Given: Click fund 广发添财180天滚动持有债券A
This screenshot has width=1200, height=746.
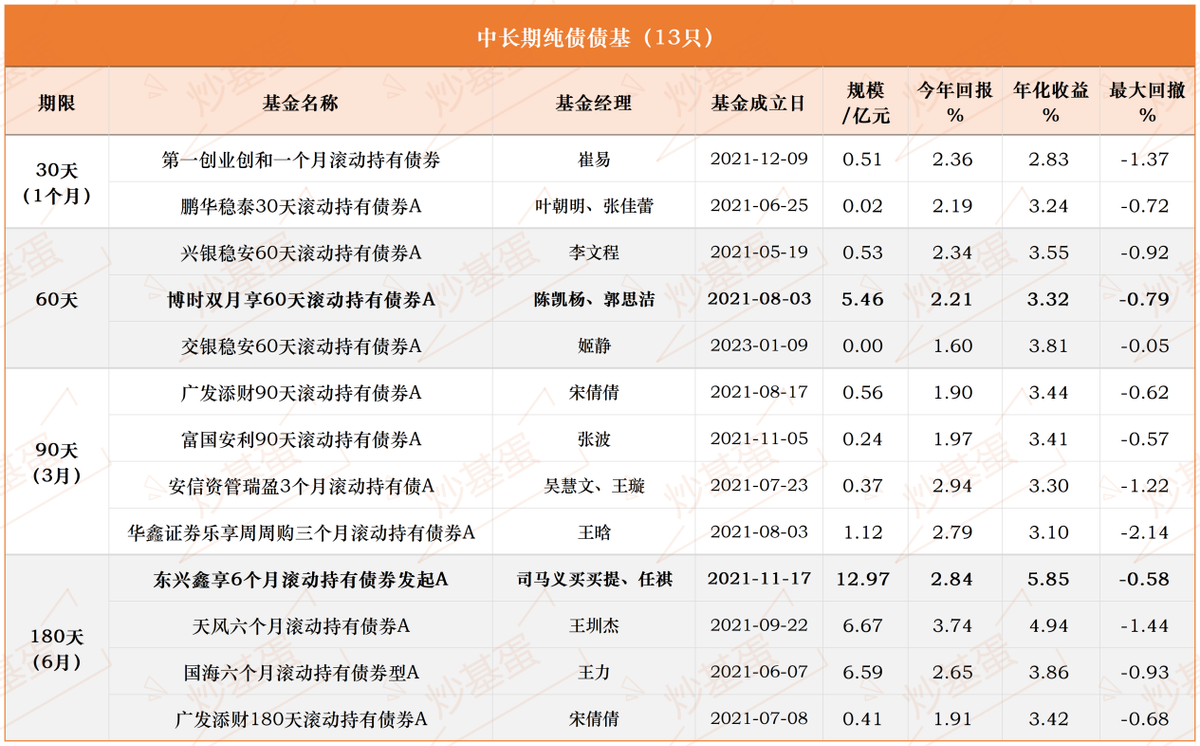Looking at the screenshot, I should coord(300,719).
